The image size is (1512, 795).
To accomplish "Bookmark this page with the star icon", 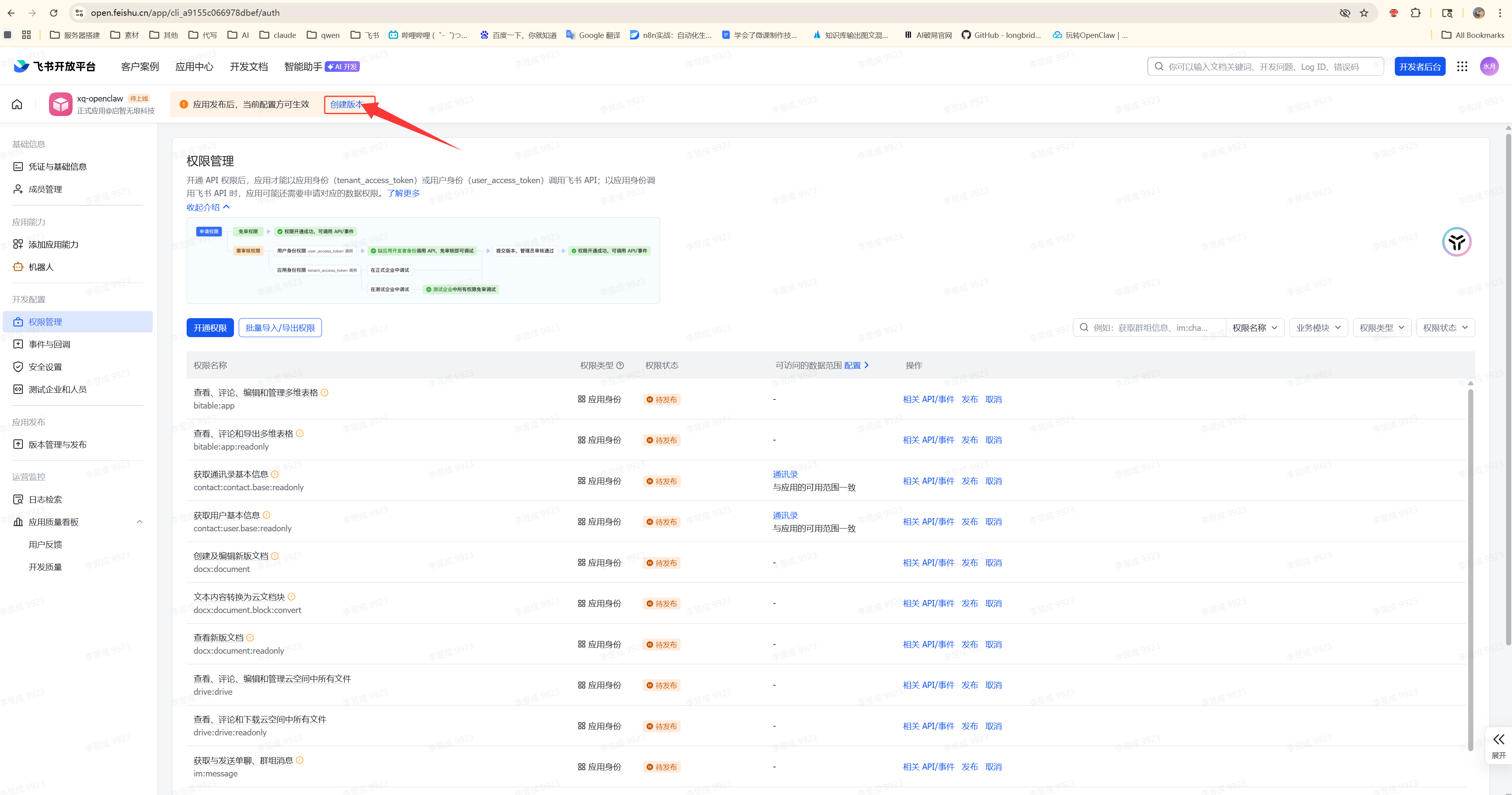I will pyautogui.click(x=1364, y=13).
